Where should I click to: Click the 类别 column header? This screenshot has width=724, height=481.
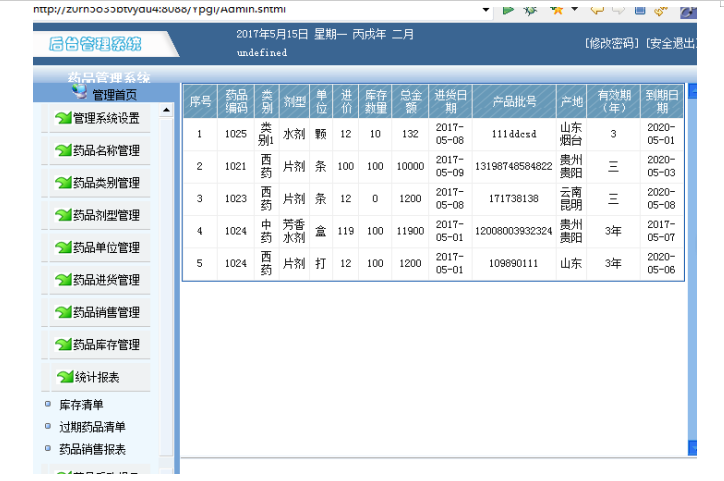click(267, 101)
